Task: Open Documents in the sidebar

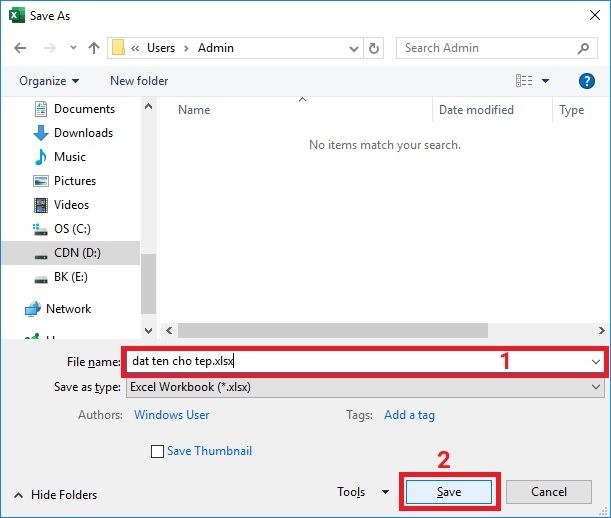Action: coord(84,109)
